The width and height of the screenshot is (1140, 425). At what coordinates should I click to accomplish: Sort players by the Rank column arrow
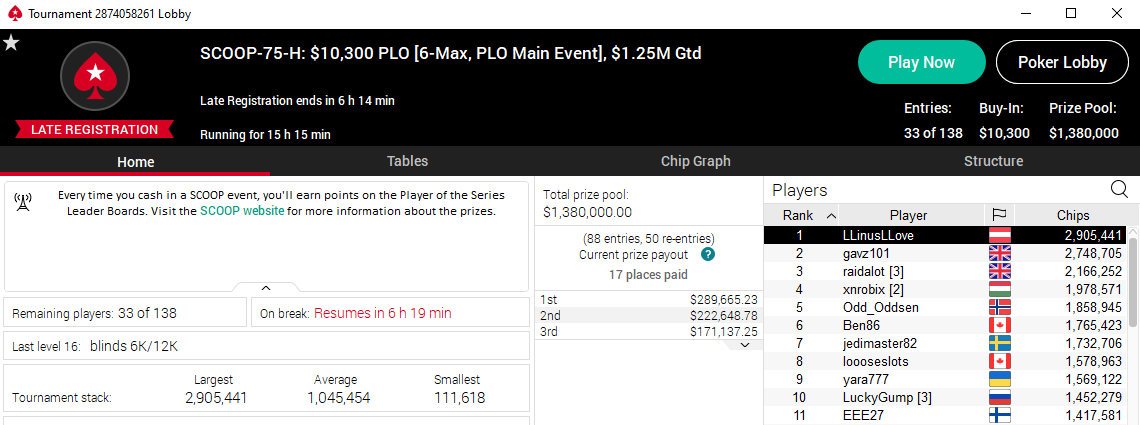(830, 216)
